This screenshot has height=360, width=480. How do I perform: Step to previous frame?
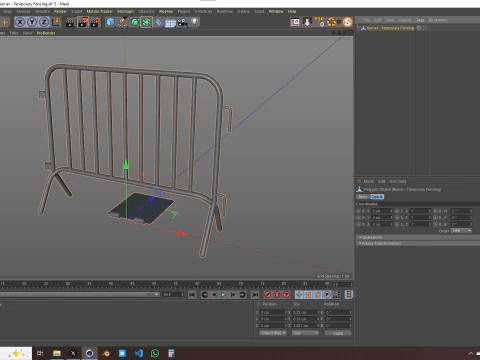tap(214, 295)
